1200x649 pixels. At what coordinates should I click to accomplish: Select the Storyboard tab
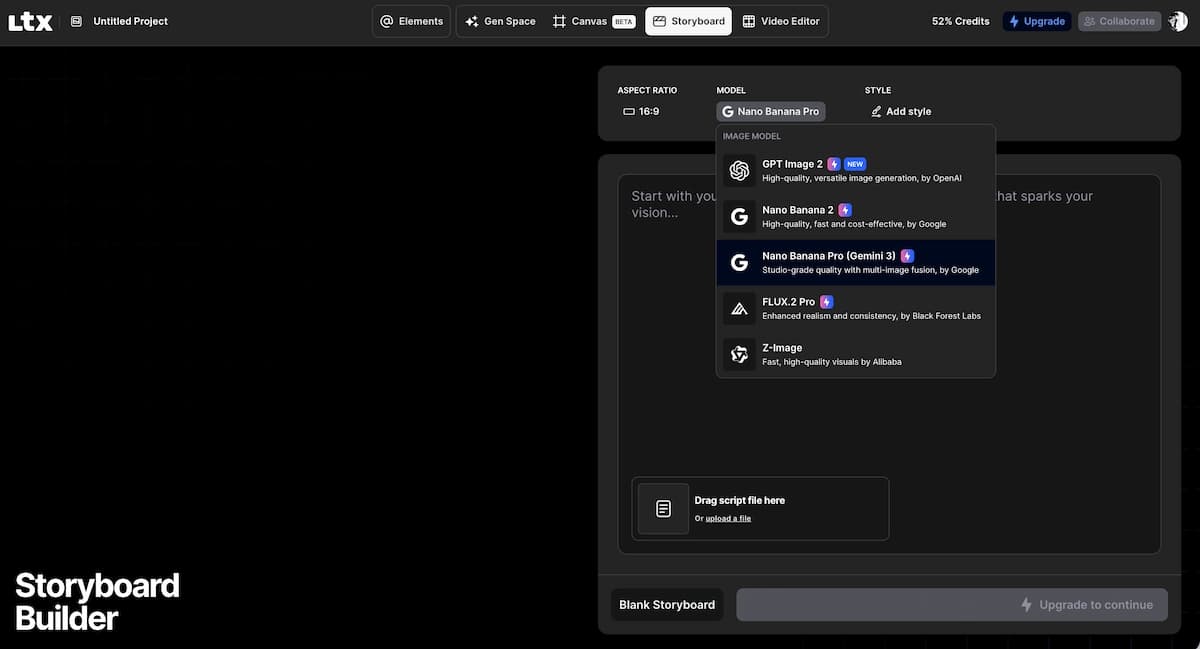pos(688,21)
